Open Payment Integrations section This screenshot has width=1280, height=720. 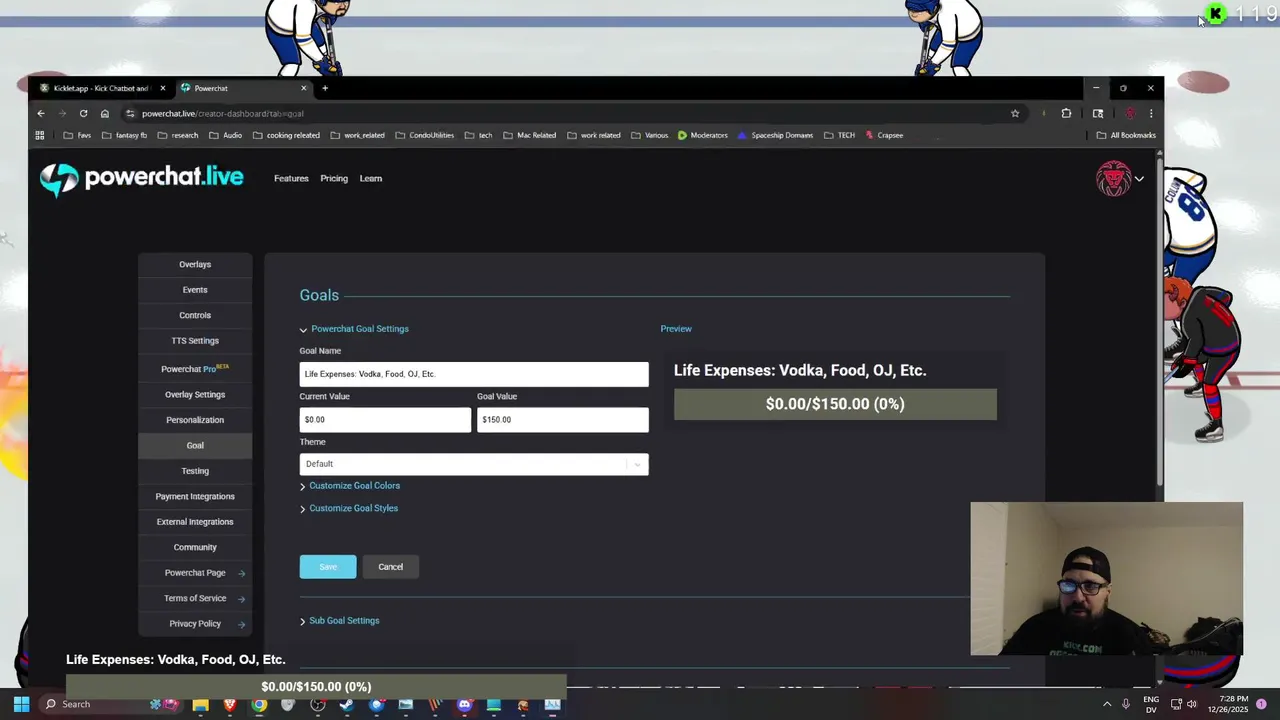pos(195,497)
